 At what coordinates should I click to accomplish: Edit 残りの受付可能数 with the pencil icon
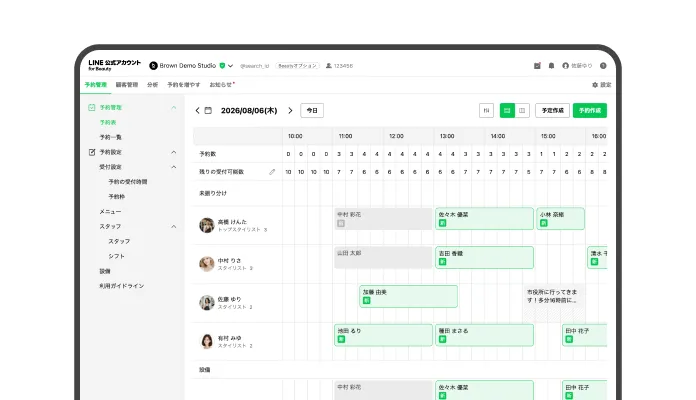tap(272, 172)
